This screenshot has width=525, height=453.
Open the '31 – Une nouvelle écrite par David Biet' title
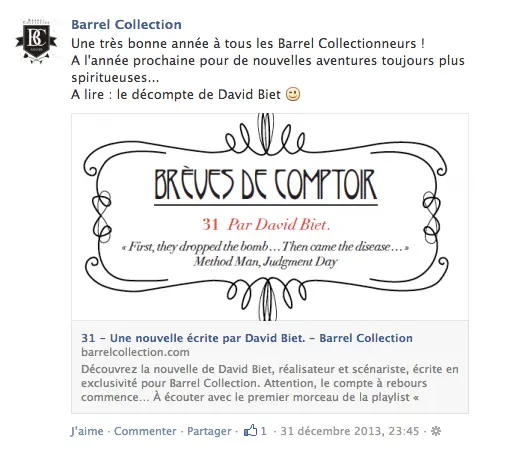tap(247, 338)
